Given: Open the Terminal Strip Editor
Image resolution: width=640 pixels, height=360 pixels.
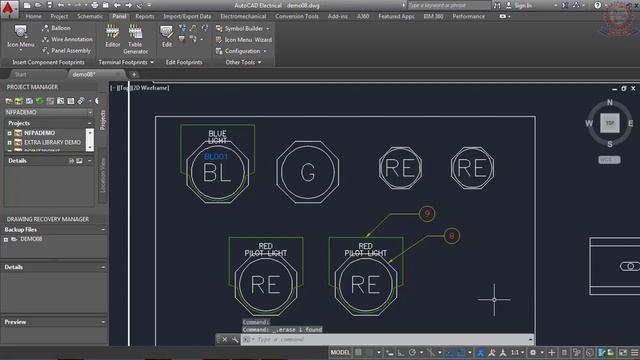Looking at the screenshot, I should click(113, 36).
